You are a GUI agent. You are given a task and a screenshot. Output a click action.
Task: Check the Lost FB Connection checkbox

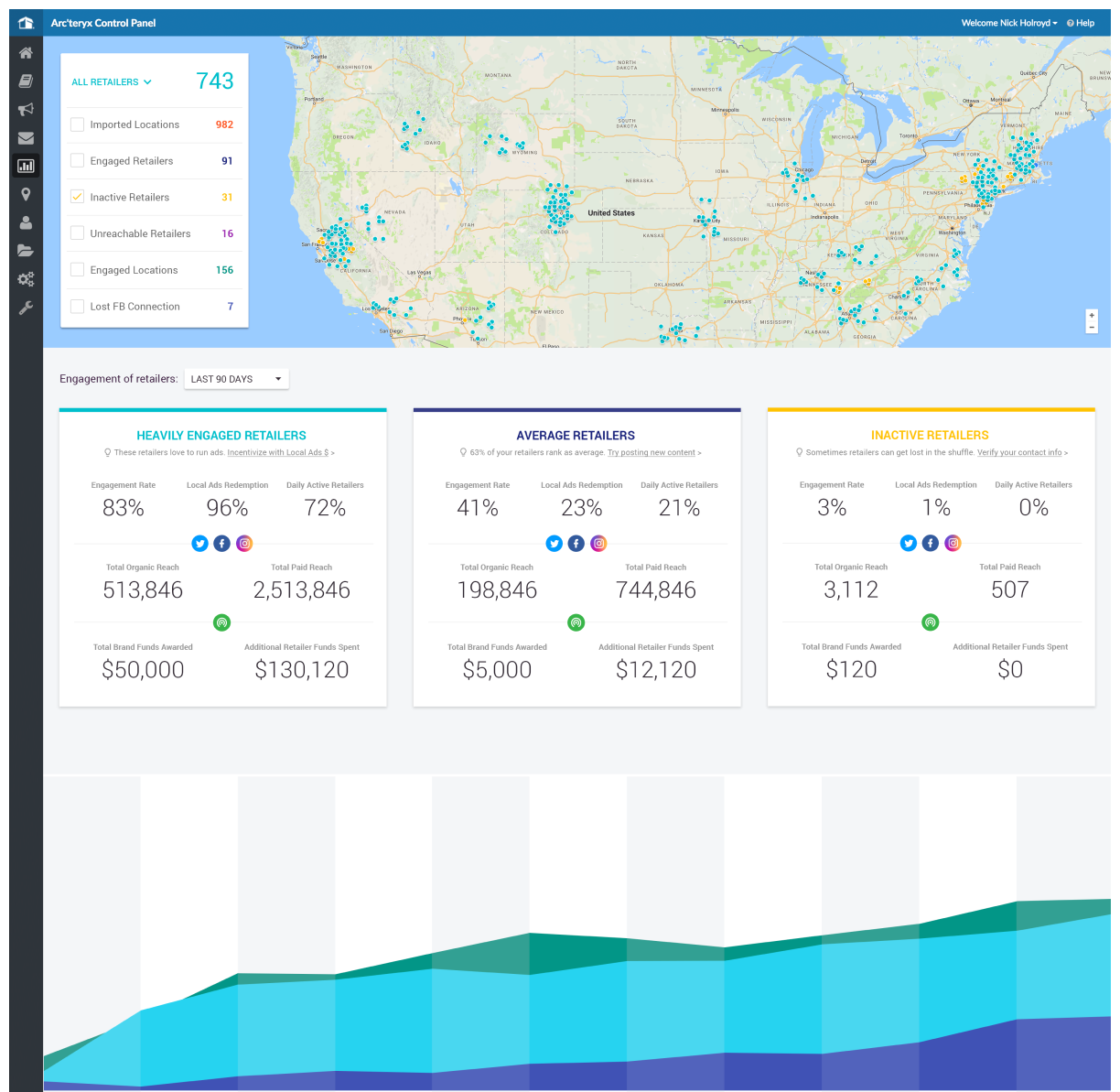coord(78,307)
